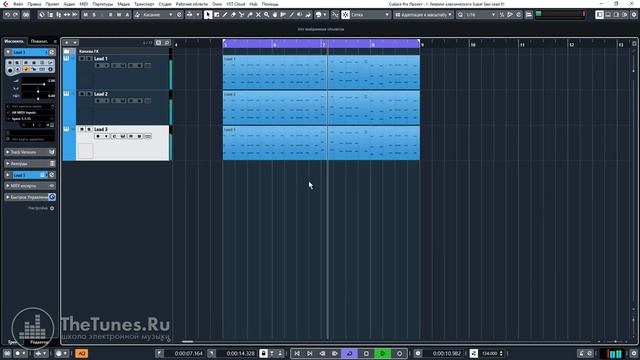Click the Rewind transport icon

pyautogui.click(x=322, y=353)
